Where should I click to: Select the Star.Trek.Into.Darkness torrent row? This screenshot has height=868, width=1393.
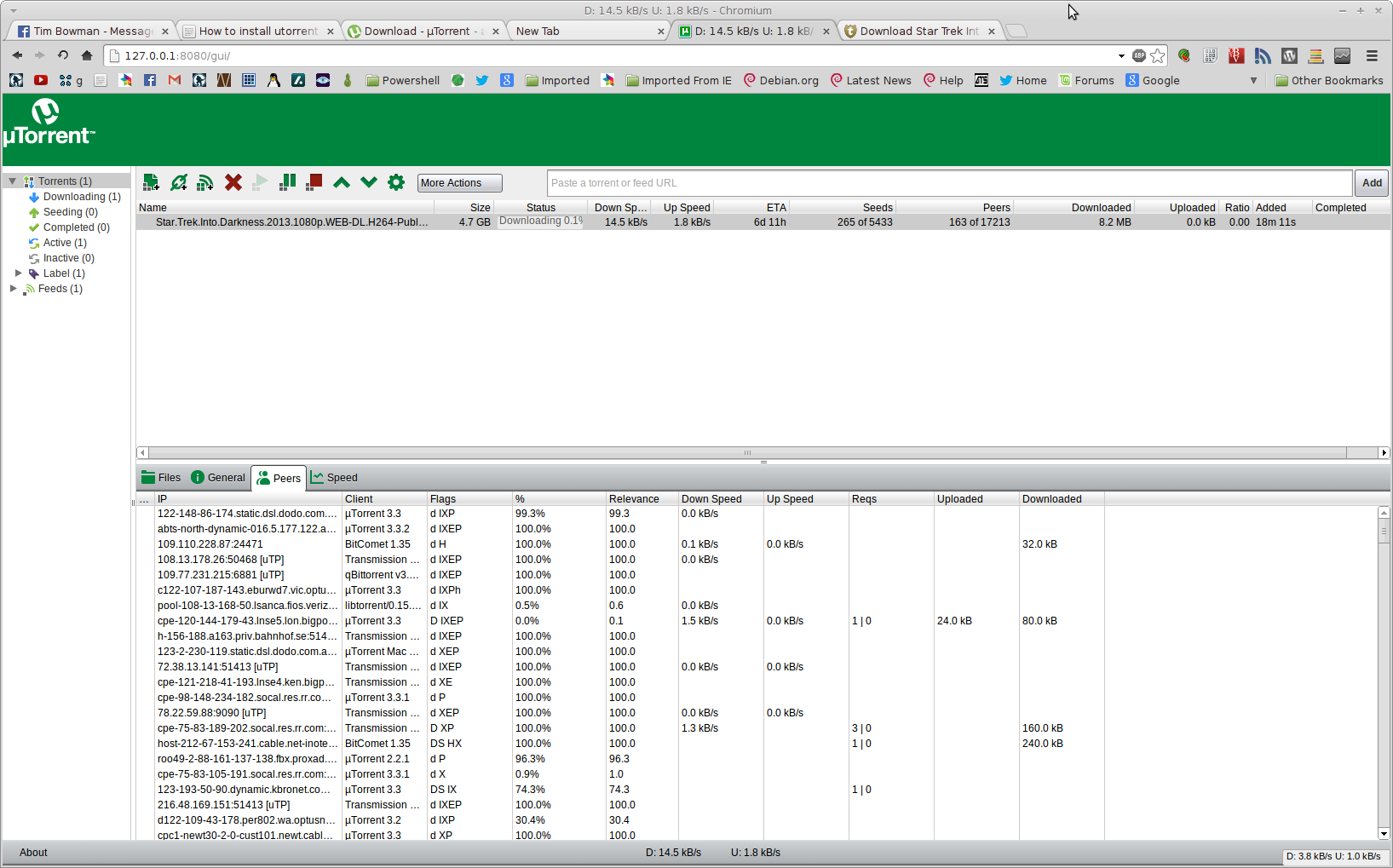pos(763,222)
